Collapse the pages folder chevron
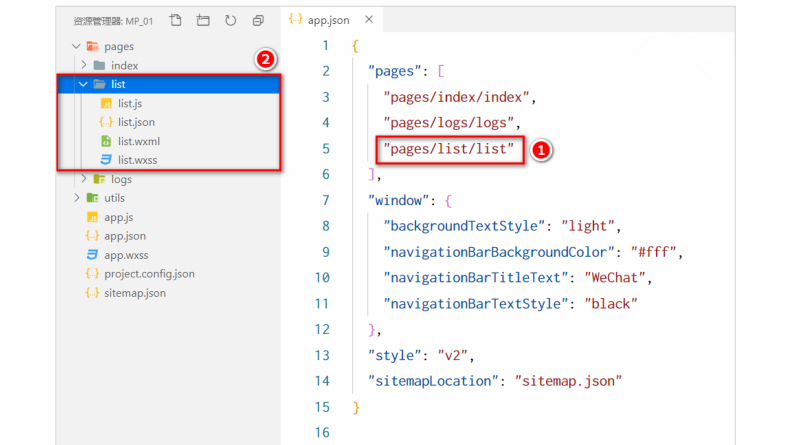This screenshot has width=792, height=445. 77,46
